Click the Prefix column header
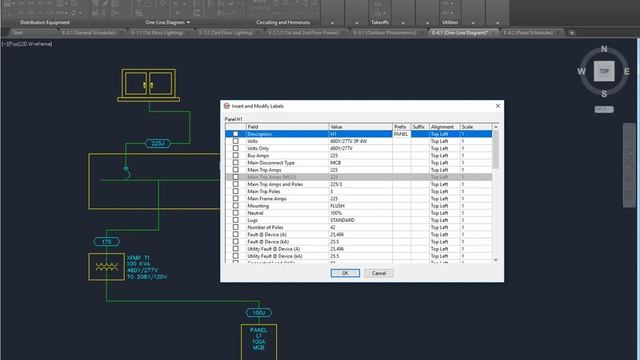This screenshot has height=360, width=640. [x=402, y=127]
